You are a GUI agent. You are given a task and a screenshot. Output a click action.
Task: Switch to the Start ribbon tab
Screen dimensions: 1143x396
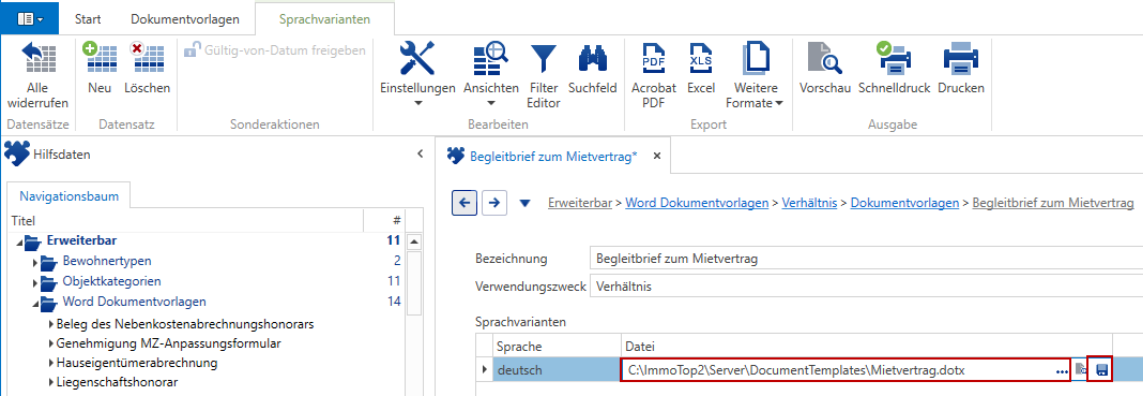87,19
